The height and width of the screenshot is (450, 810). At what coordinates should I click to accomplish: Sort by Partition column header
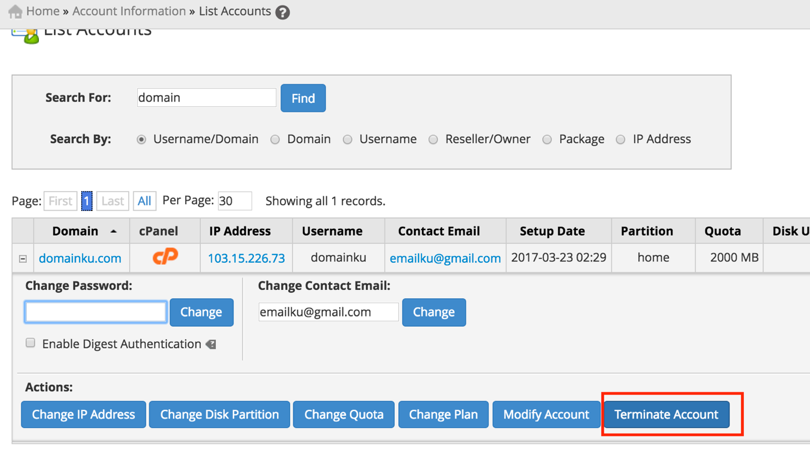647,231
